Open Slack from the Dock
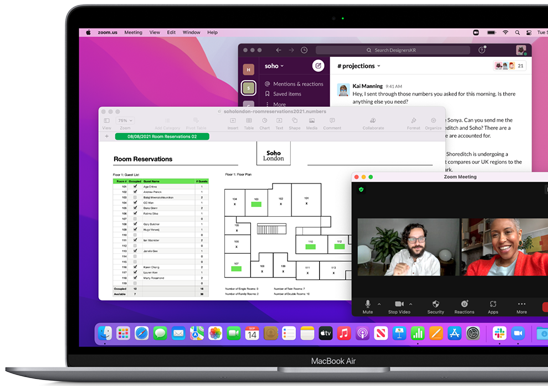The image size is (548, 386). 499,333
